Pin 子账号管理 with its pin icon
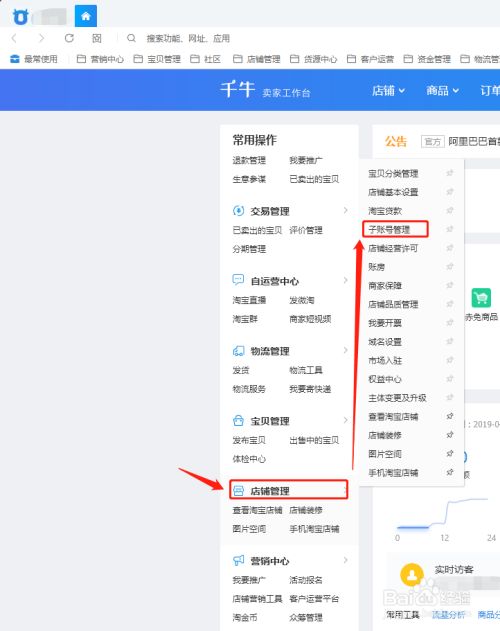The height and width of the screenshot is (631, 500). pos(450,229)
